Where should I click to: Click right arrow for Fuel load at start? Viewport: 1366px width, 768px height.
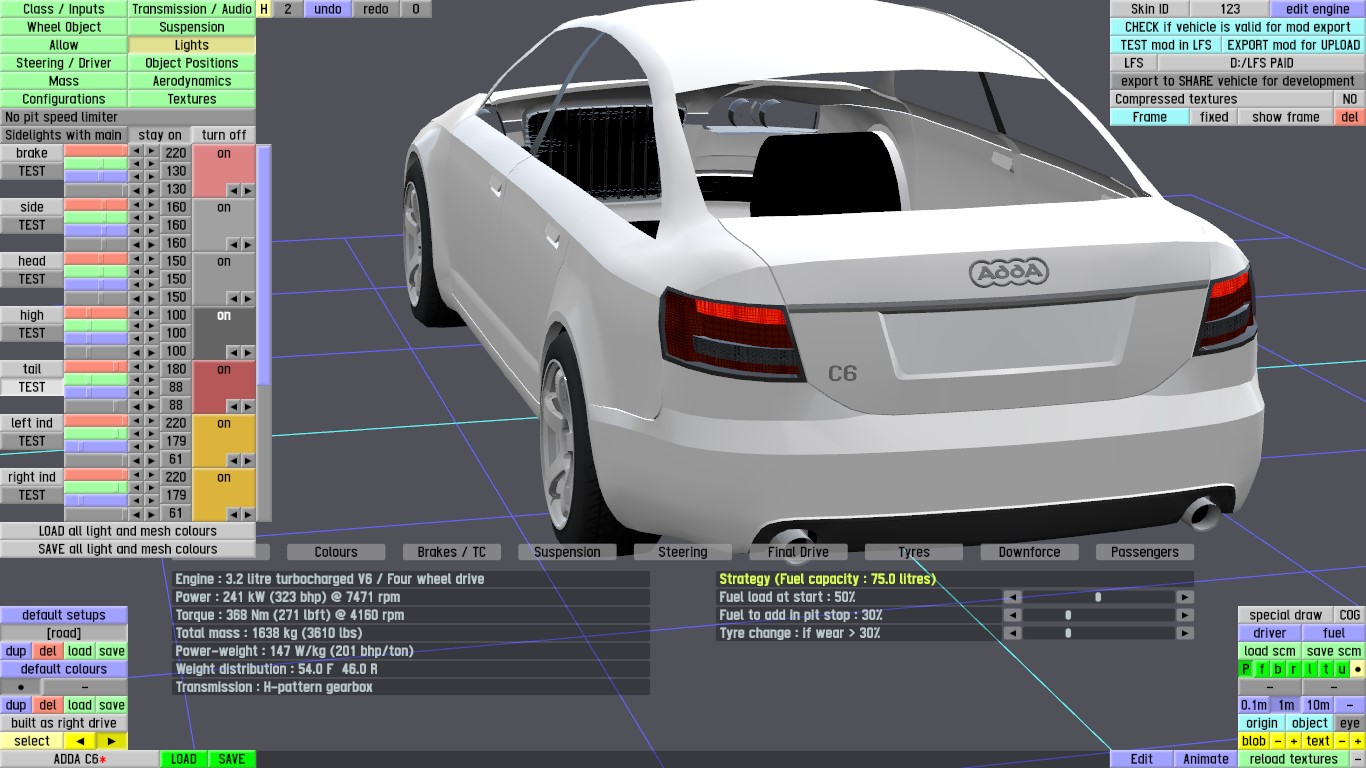(x=1185, y=597)
